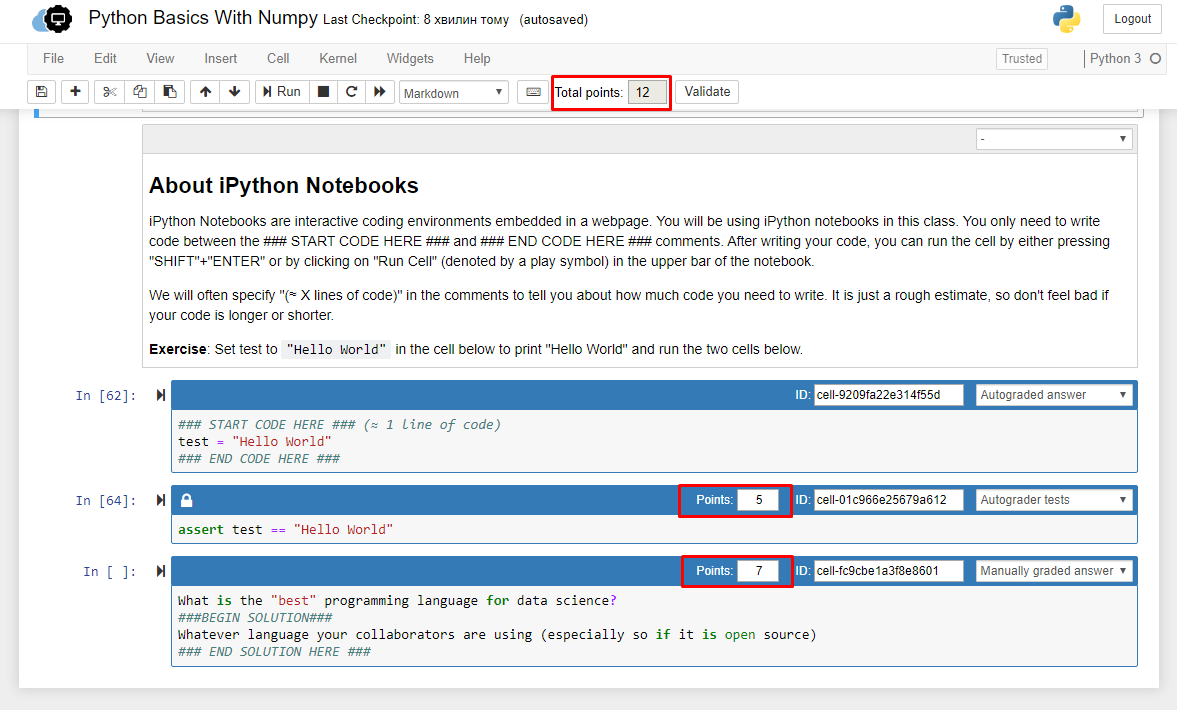Open the File menu
1177x710 pixels.
point(53,59)
